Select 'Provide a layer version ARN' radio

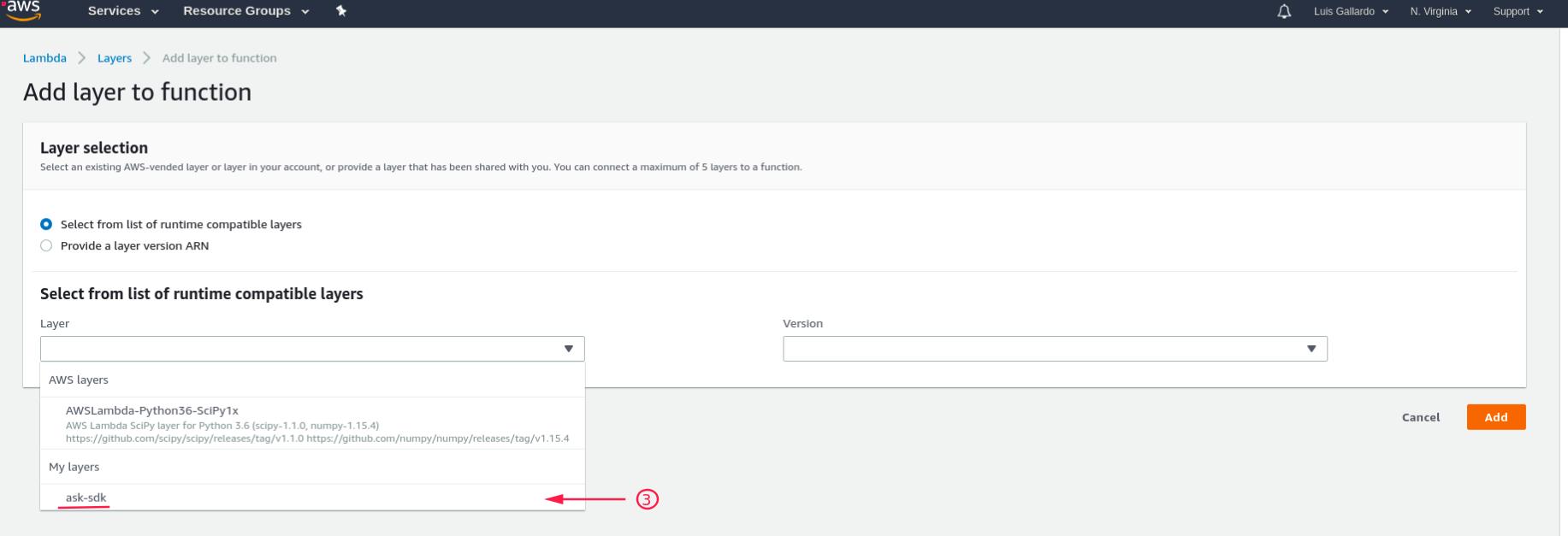point(46,245)
